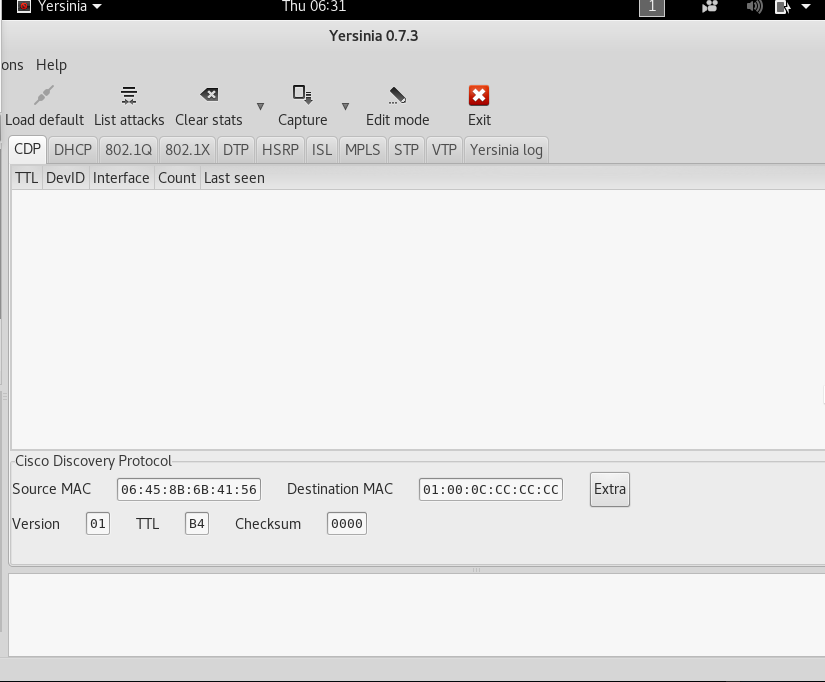Open the List attacks toolbar icon

pos(129,95)
